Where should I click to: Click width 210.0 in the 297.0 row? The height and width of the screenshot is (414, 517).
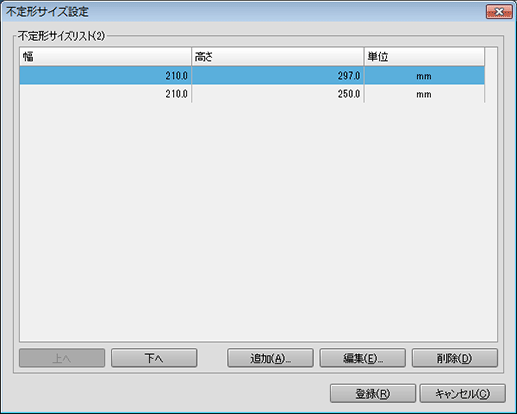(176, 76)
